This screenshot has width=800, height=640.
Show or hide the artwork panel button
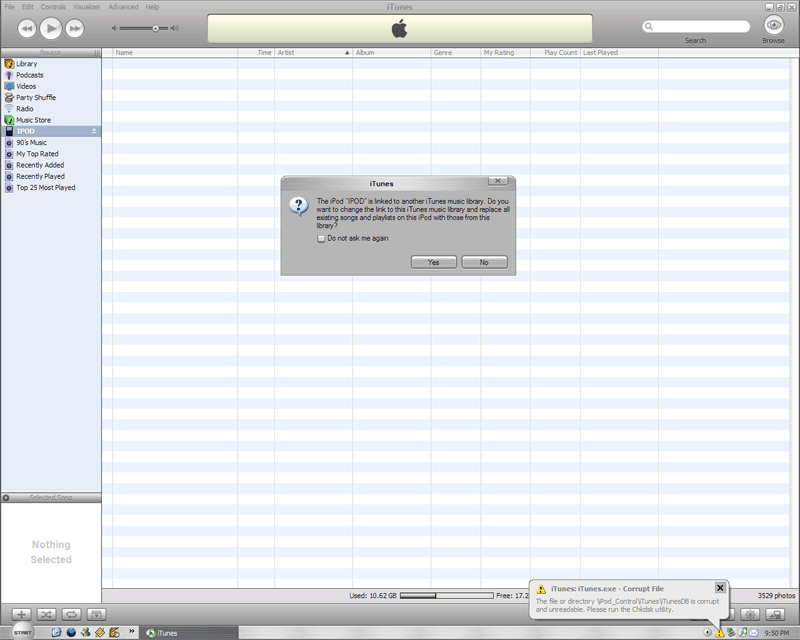coord(96,613)
